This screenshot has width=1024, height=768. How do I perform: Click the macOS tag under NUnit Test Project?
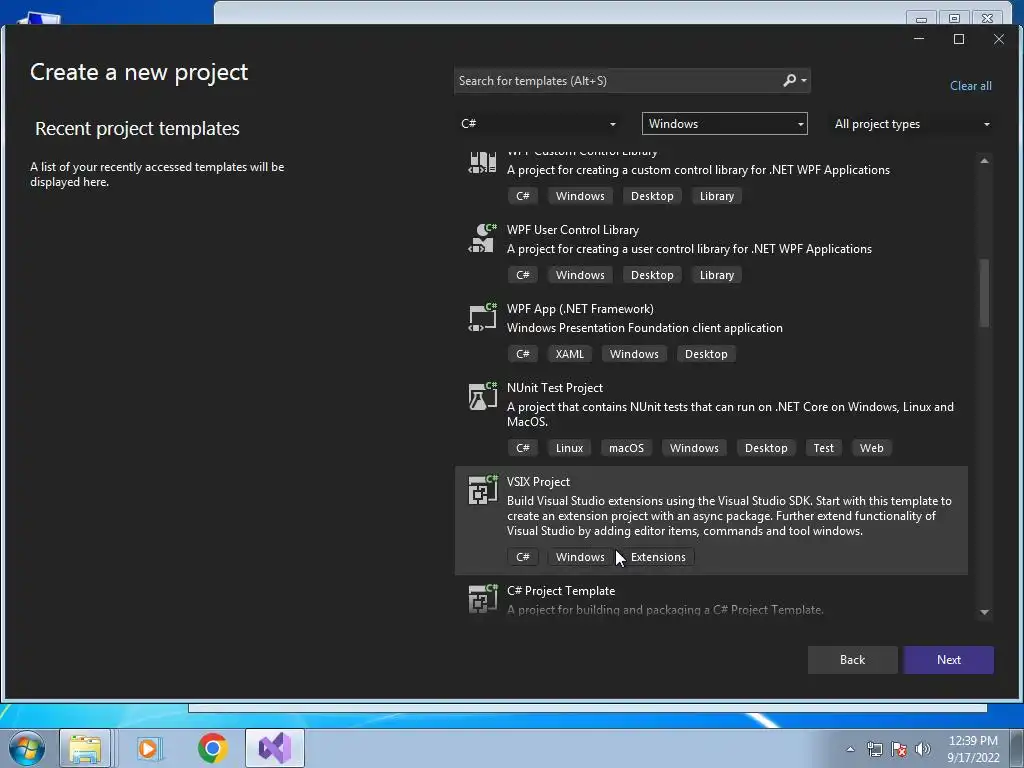(626, 448)
